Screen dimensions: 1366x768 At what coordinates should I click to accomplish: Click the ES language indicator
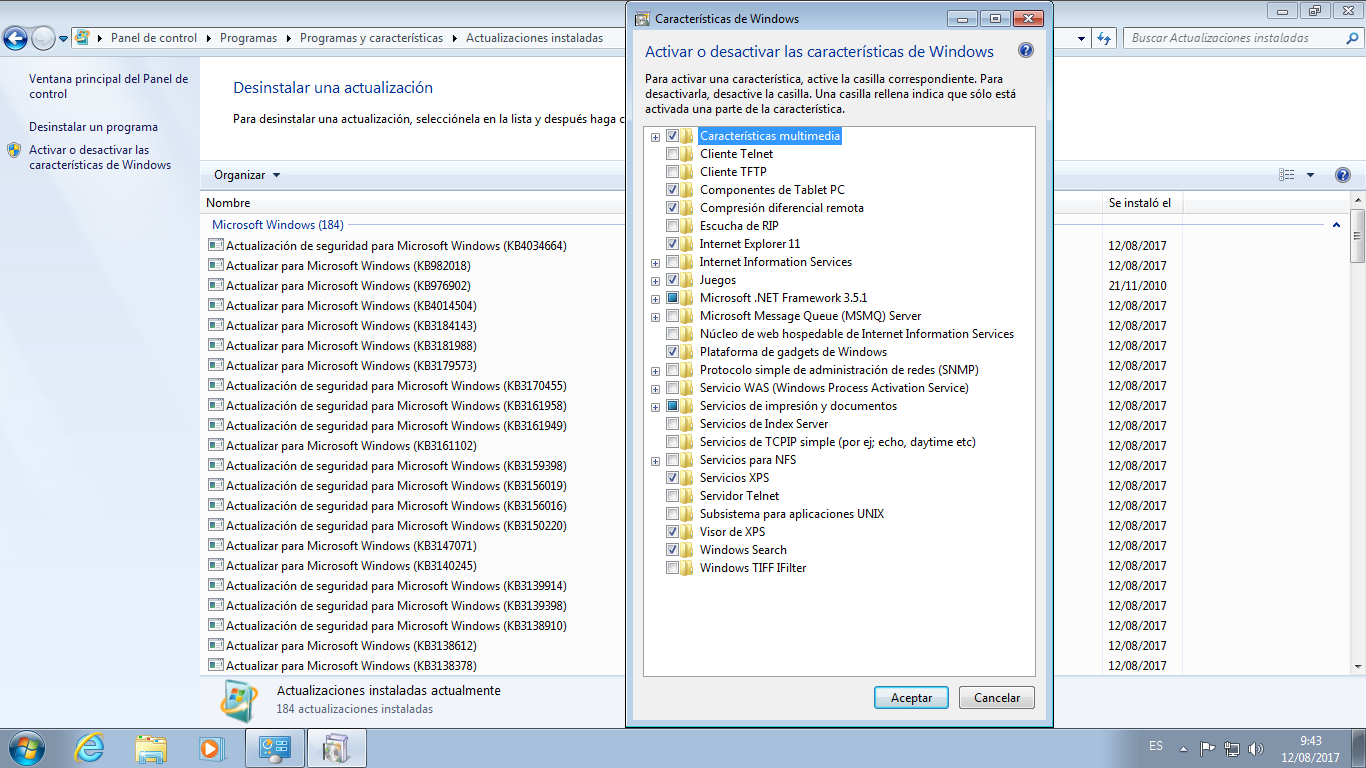[1156, 746]
